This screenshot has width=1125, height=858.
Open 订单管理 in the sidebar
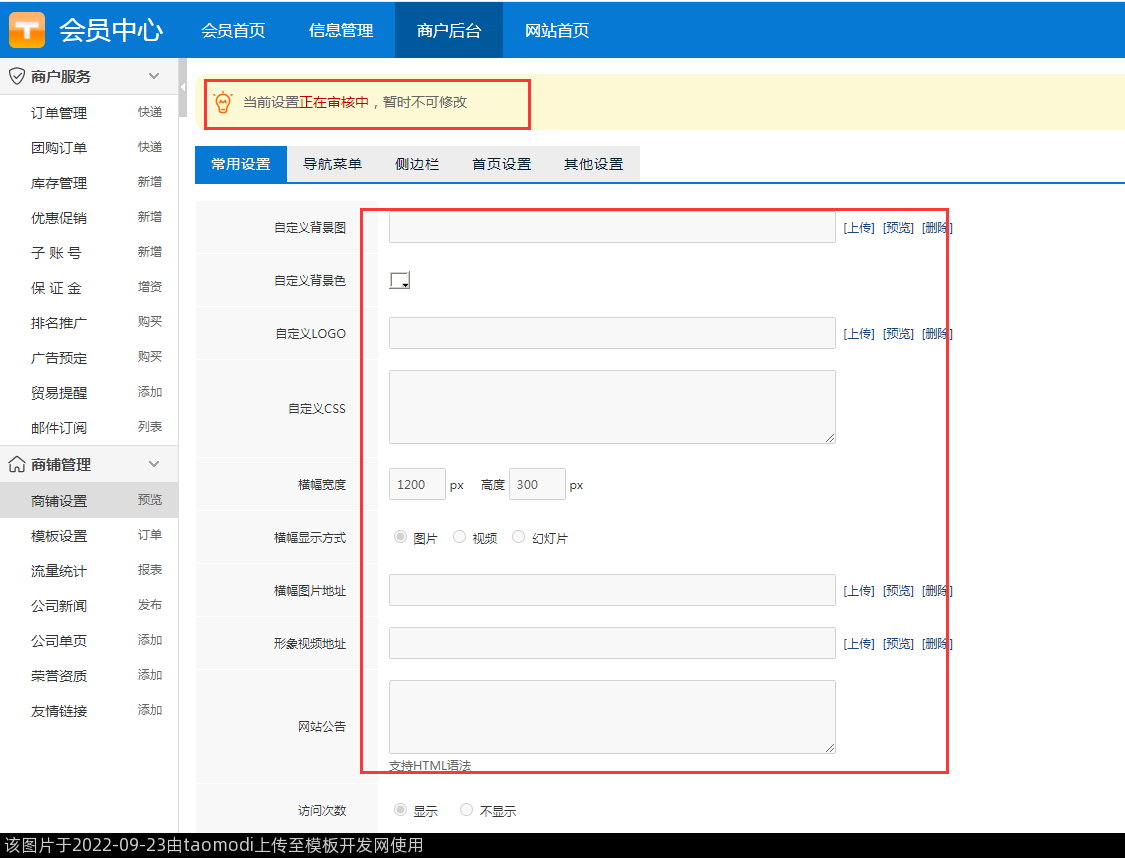pyautogui.click(x=59, y=113)
